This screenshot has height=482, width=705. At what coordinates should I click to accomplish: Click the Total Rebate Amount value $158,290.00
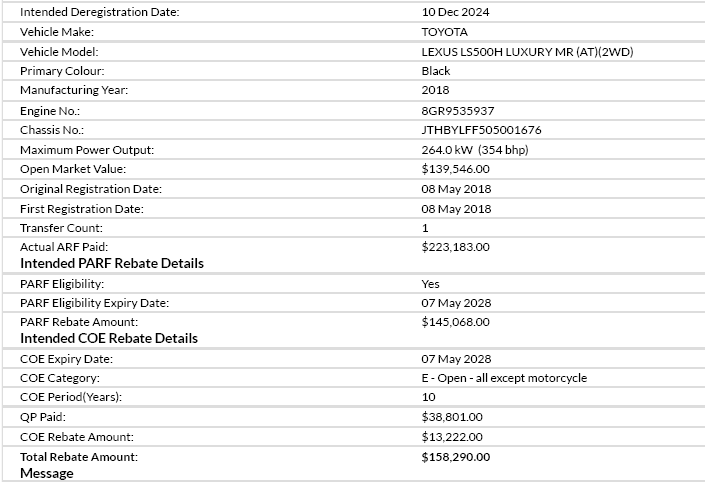point(456,457)
